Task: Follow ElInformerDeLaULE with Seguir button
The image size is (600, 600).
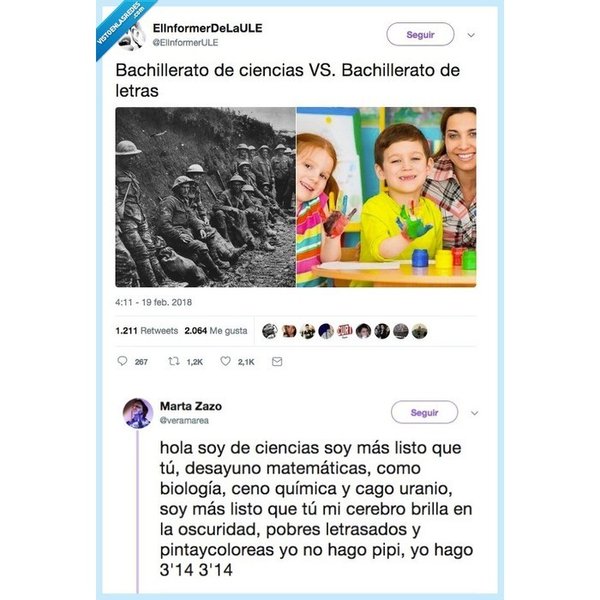Action: 420,34
